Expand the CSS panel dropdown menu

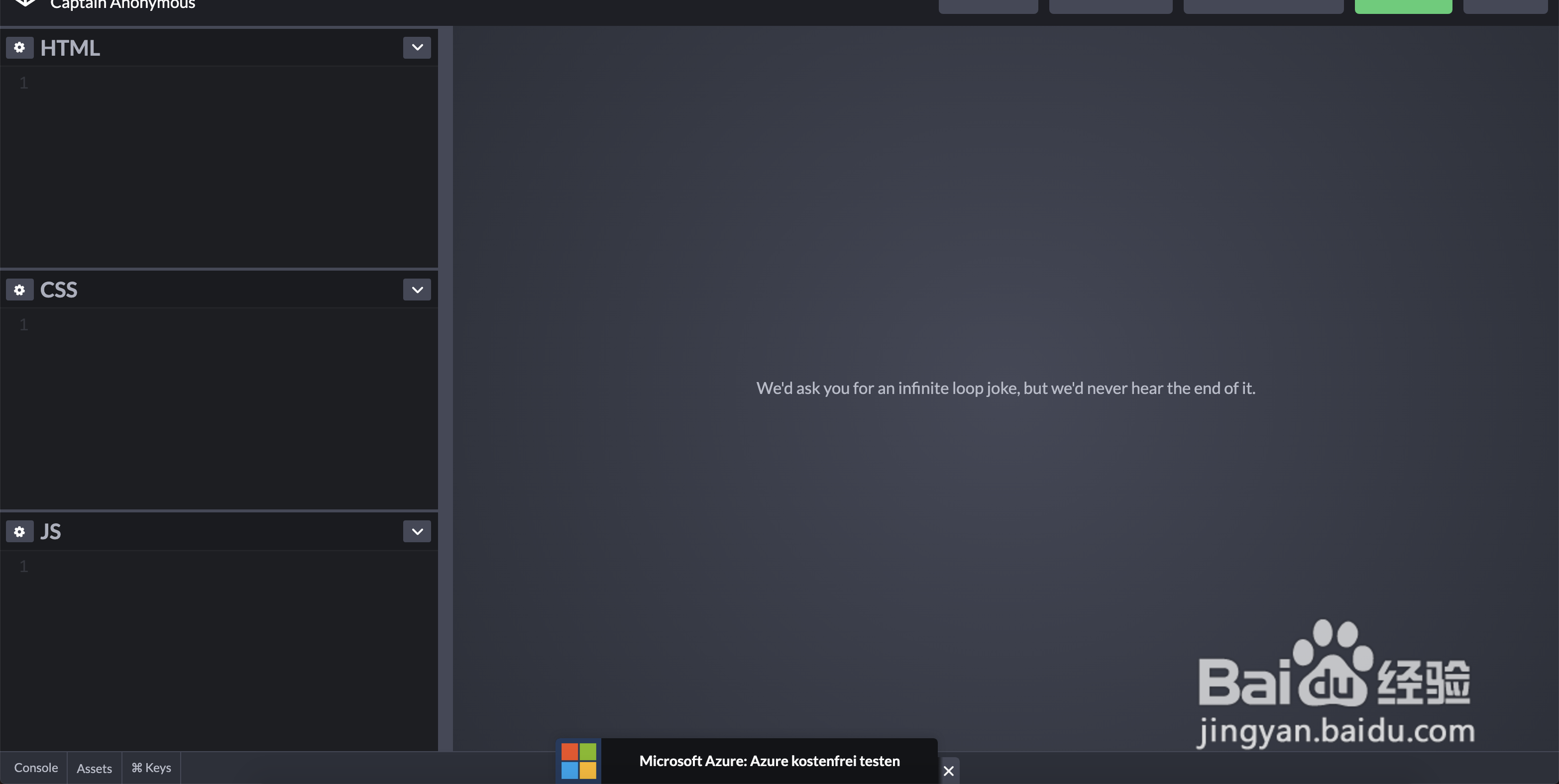[x=417, y=290]
